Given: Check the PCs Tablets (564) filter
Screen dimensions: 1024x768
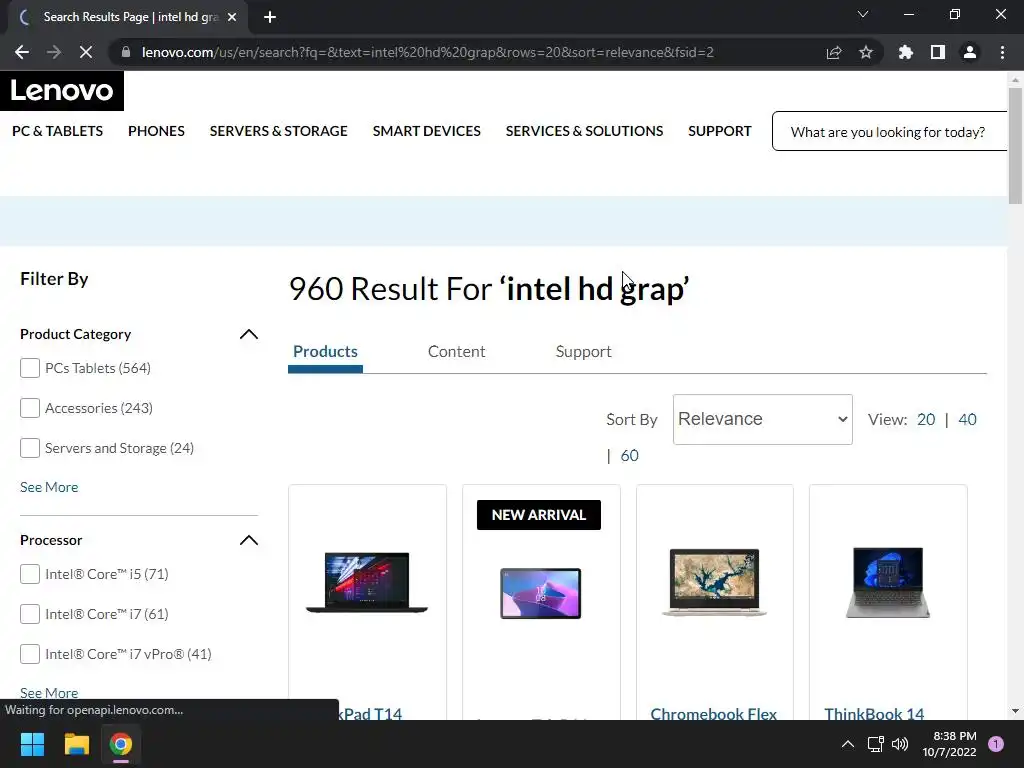Looking at the screenshot, I should click(29, 368).
